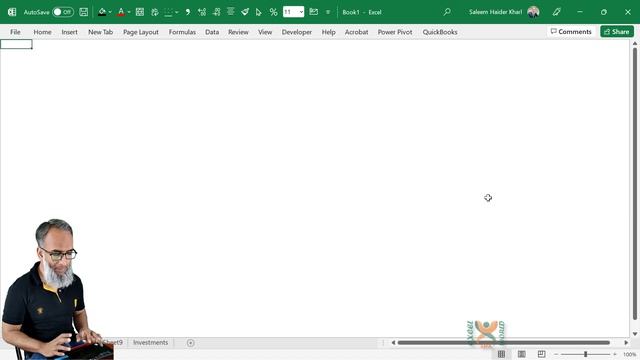640x360 pixels.
Task: Click the 100% zoom level text
Action: pos(629,354)
